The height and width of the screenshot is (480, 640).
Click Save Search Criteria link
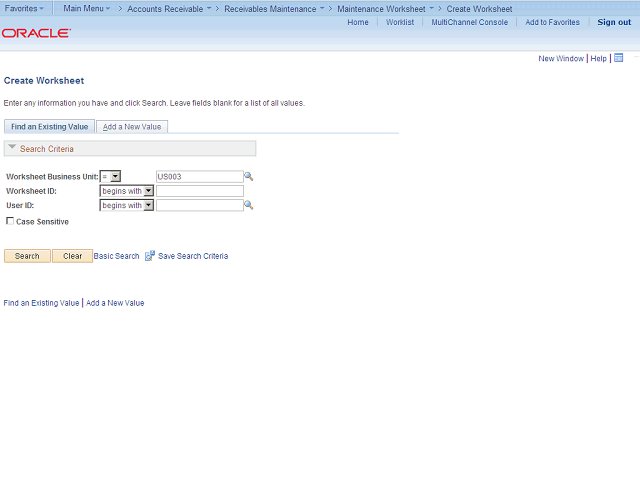[x=193, y=256]
